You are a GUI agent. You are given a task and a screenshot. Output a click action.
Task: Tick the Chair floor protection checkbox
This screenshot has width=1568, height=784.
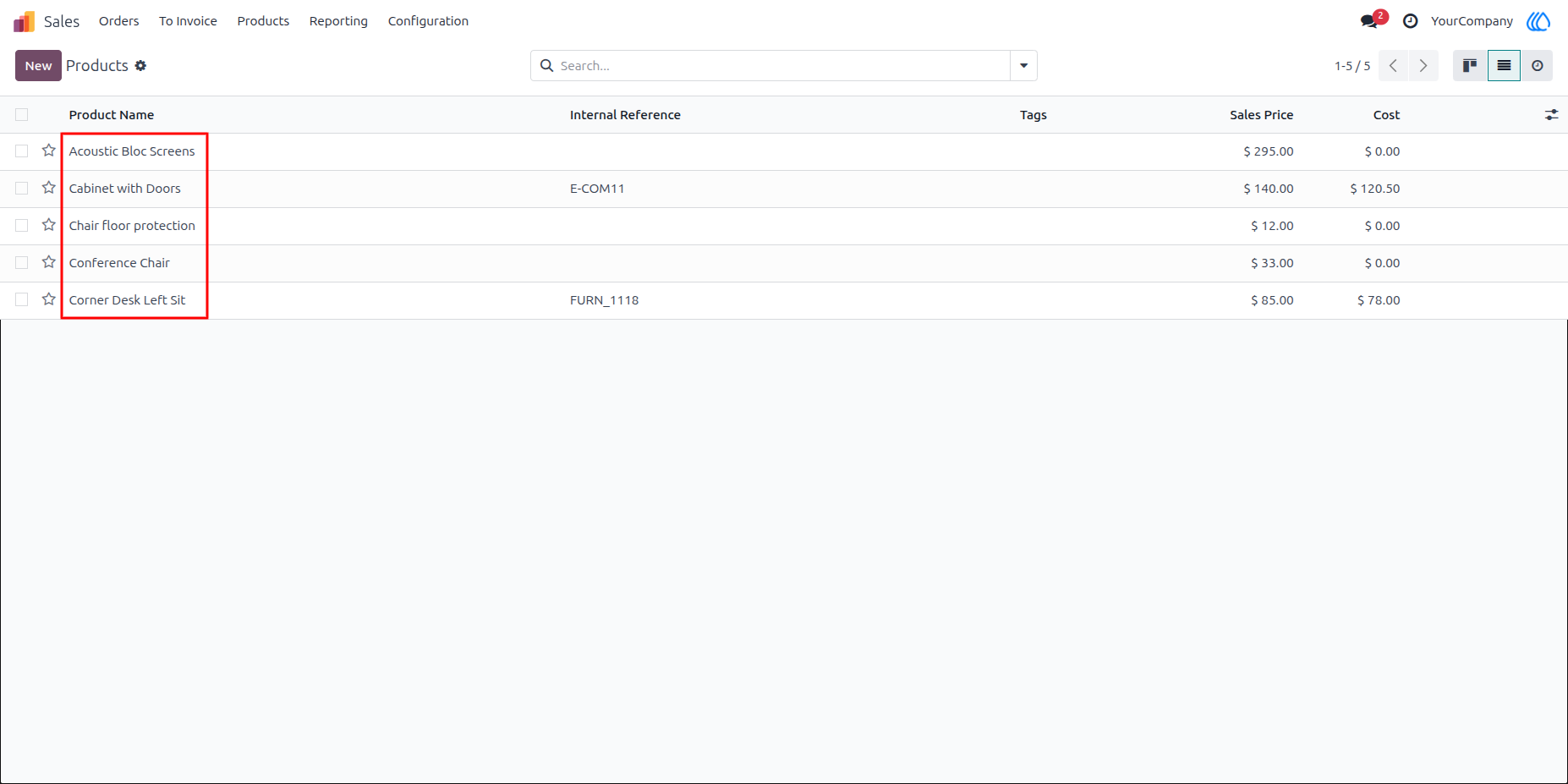22,225
